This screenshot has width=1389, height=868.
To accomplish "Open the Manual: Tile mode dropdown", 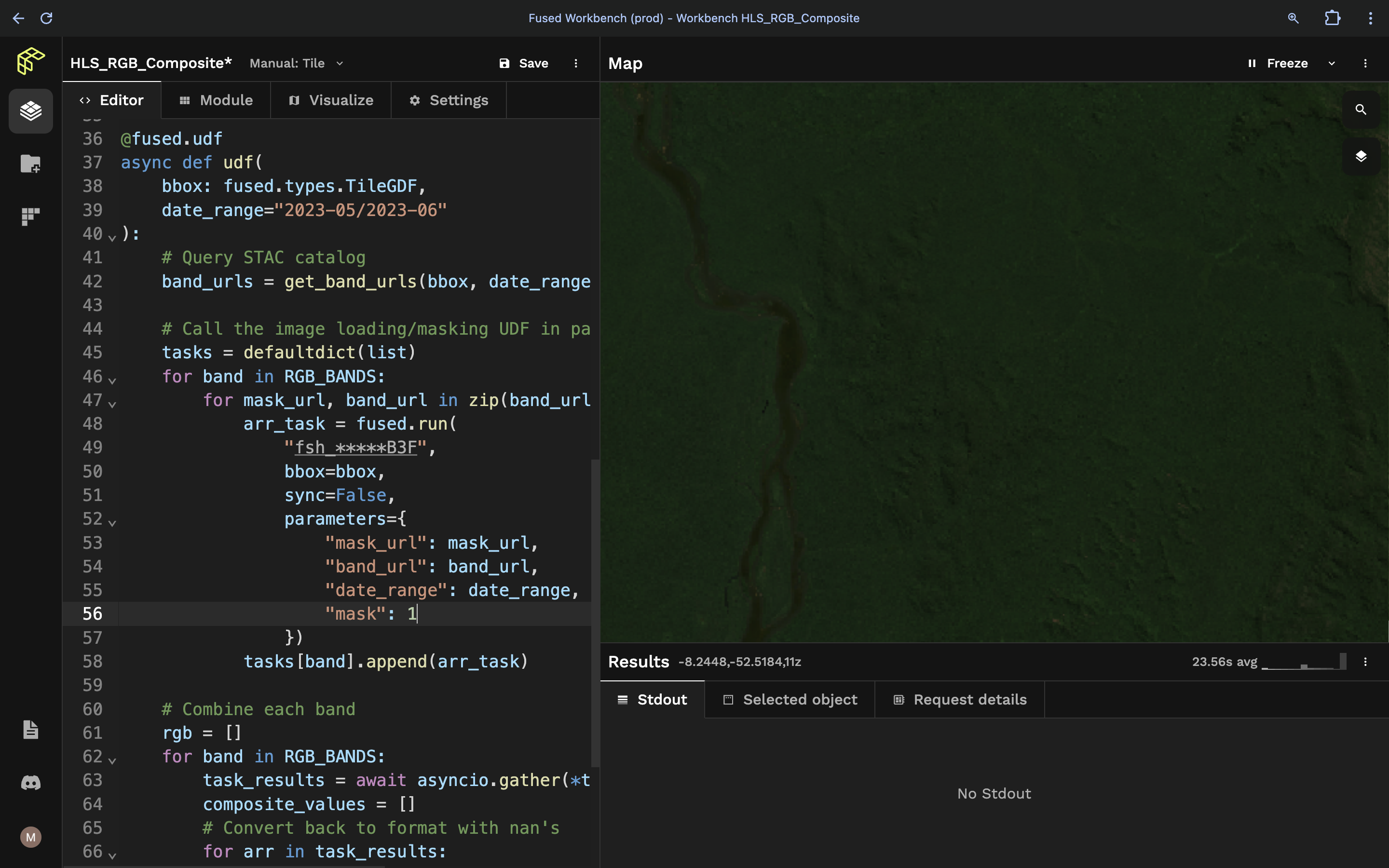I will tap(296, 63).
